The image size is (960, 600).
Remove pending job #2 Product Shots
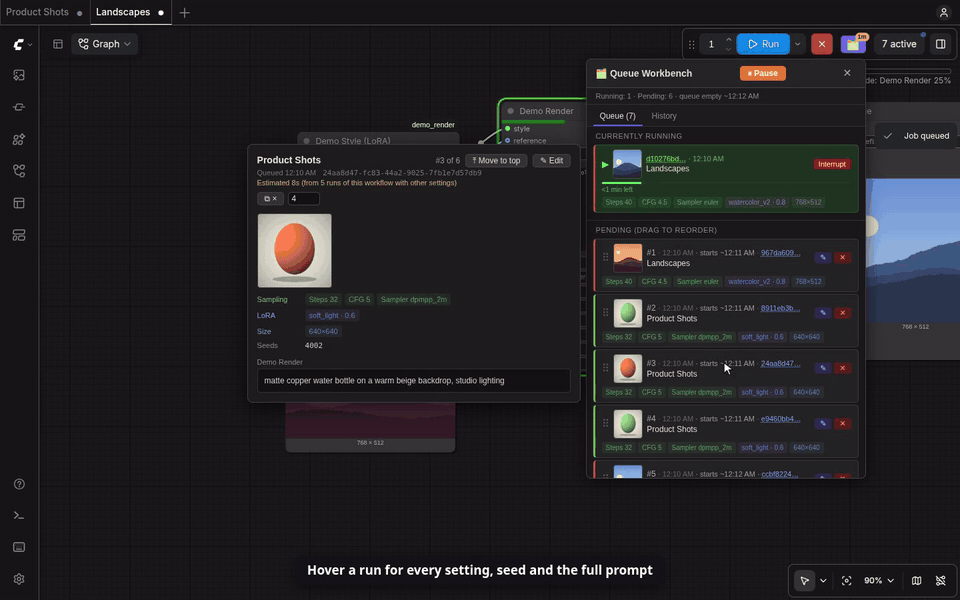point(842,312)
